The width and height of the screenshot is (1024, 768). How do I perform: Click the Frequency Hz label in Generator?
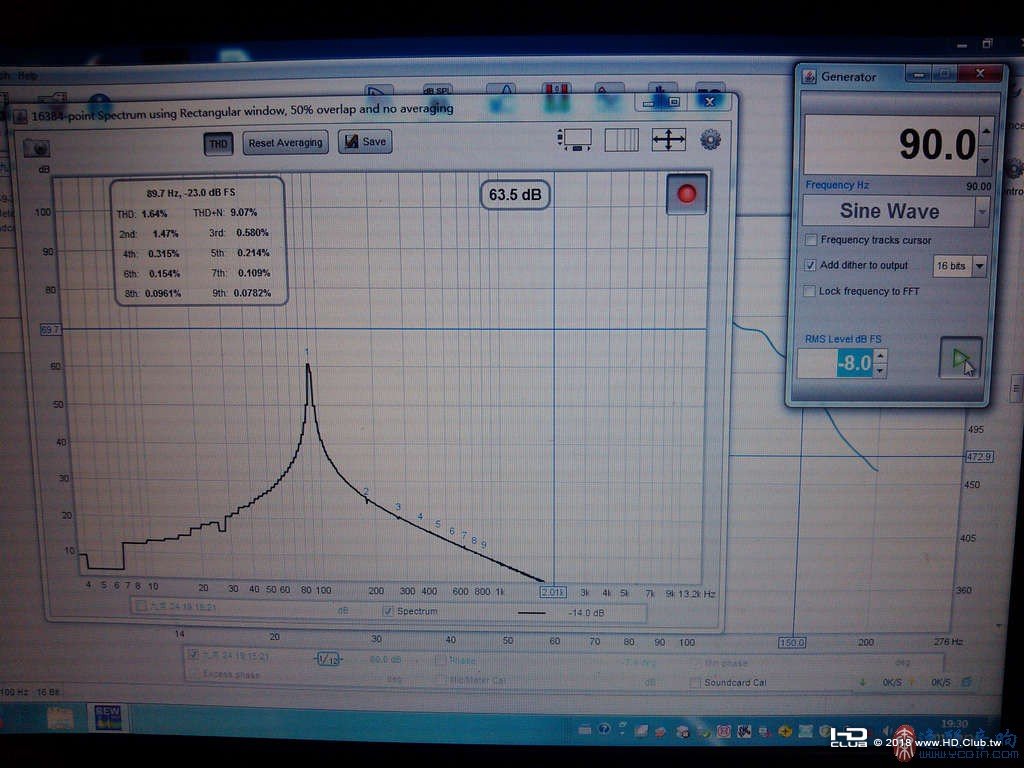837,185
